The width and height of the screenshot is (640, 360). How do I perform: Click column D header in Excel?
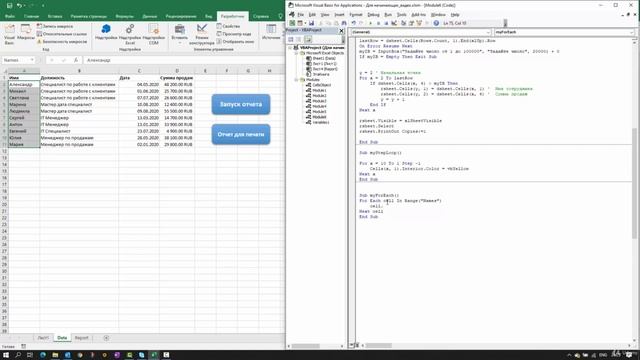(x=177, y=71)
